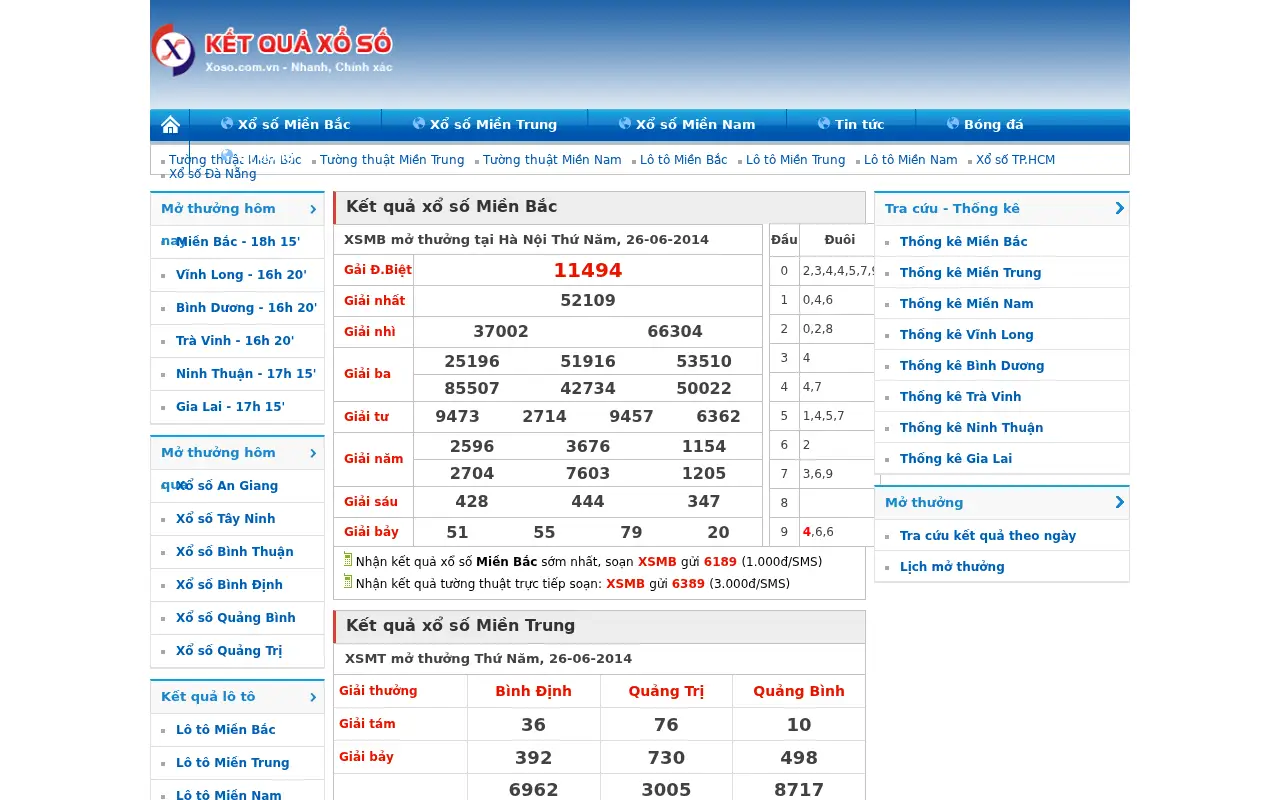Open Lịch mở thưởng link
Screen dimensions: 1280x800
click(x=952, y=567)
